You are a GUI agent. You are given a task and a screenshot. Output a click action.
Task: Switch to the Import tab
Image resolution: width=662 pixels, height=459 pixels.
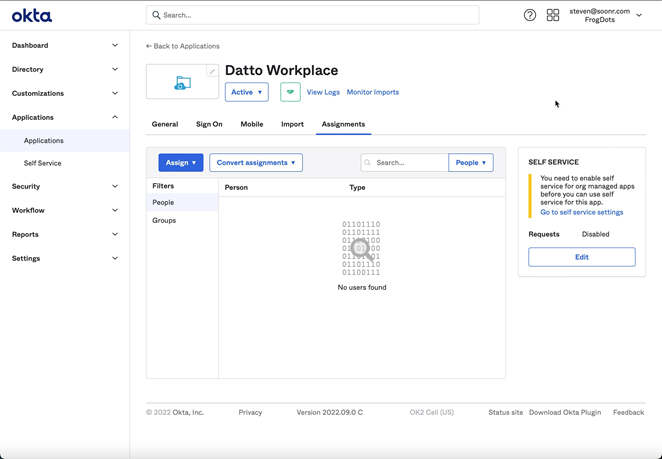[292, 124]
